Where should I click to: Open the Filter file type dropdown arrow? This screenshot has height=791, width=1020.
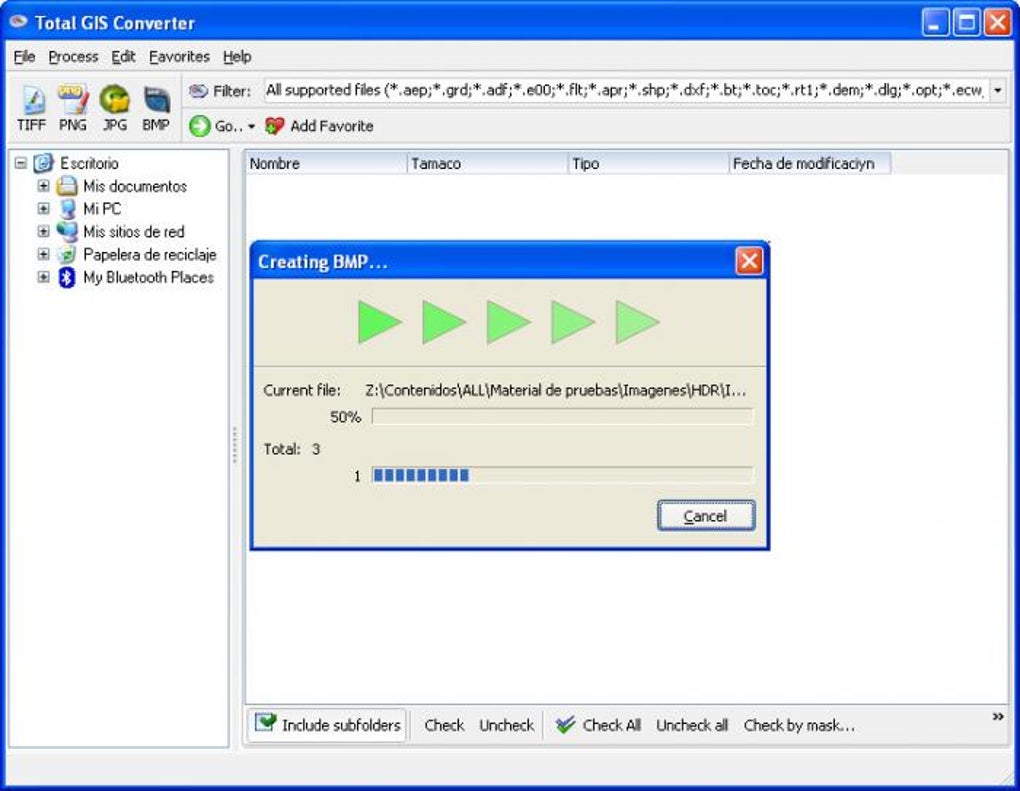[x=998, y=90]
